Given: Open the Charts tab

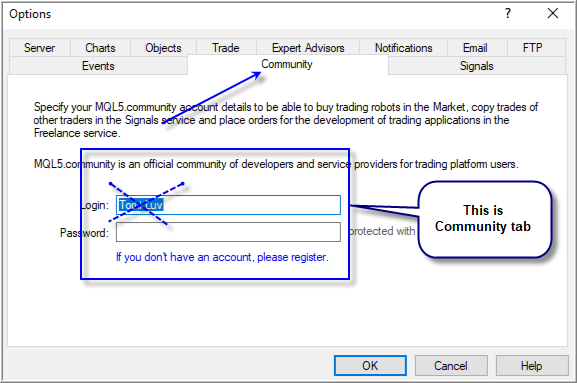Looking at the screenshot, I should coord(100,47).
